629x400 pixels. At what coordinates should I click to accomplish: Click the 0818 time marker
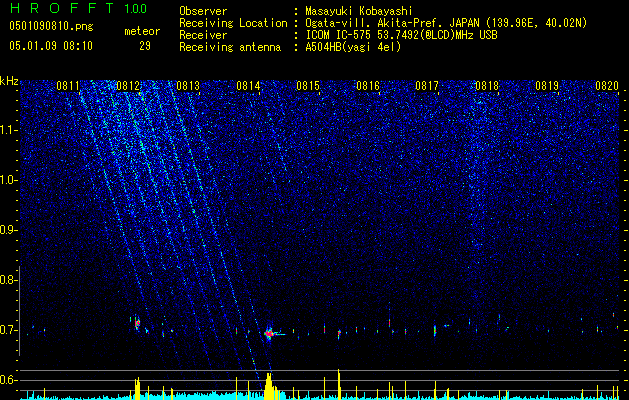click(487, 85)
